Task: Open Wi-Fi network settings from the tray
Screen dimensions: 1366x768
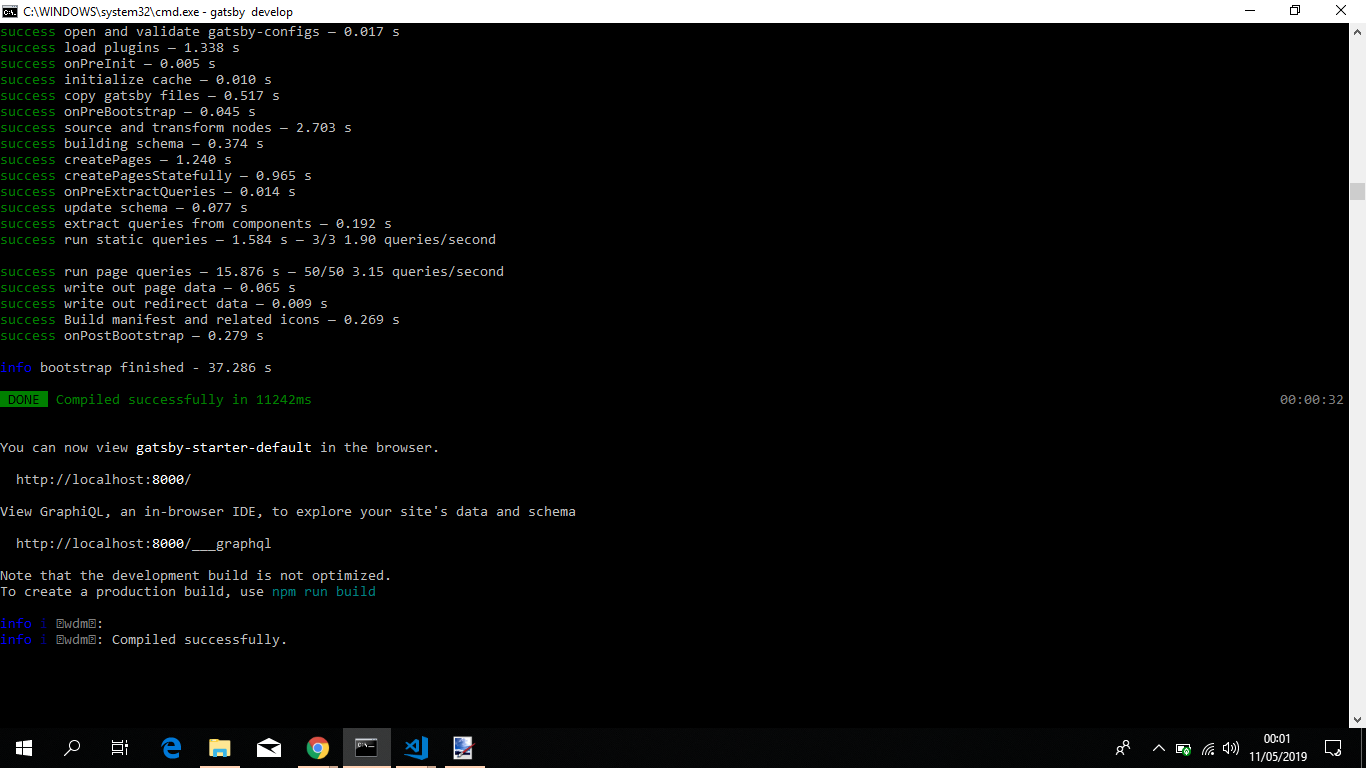Action: pyautogui.click(x=1206, y=747)
